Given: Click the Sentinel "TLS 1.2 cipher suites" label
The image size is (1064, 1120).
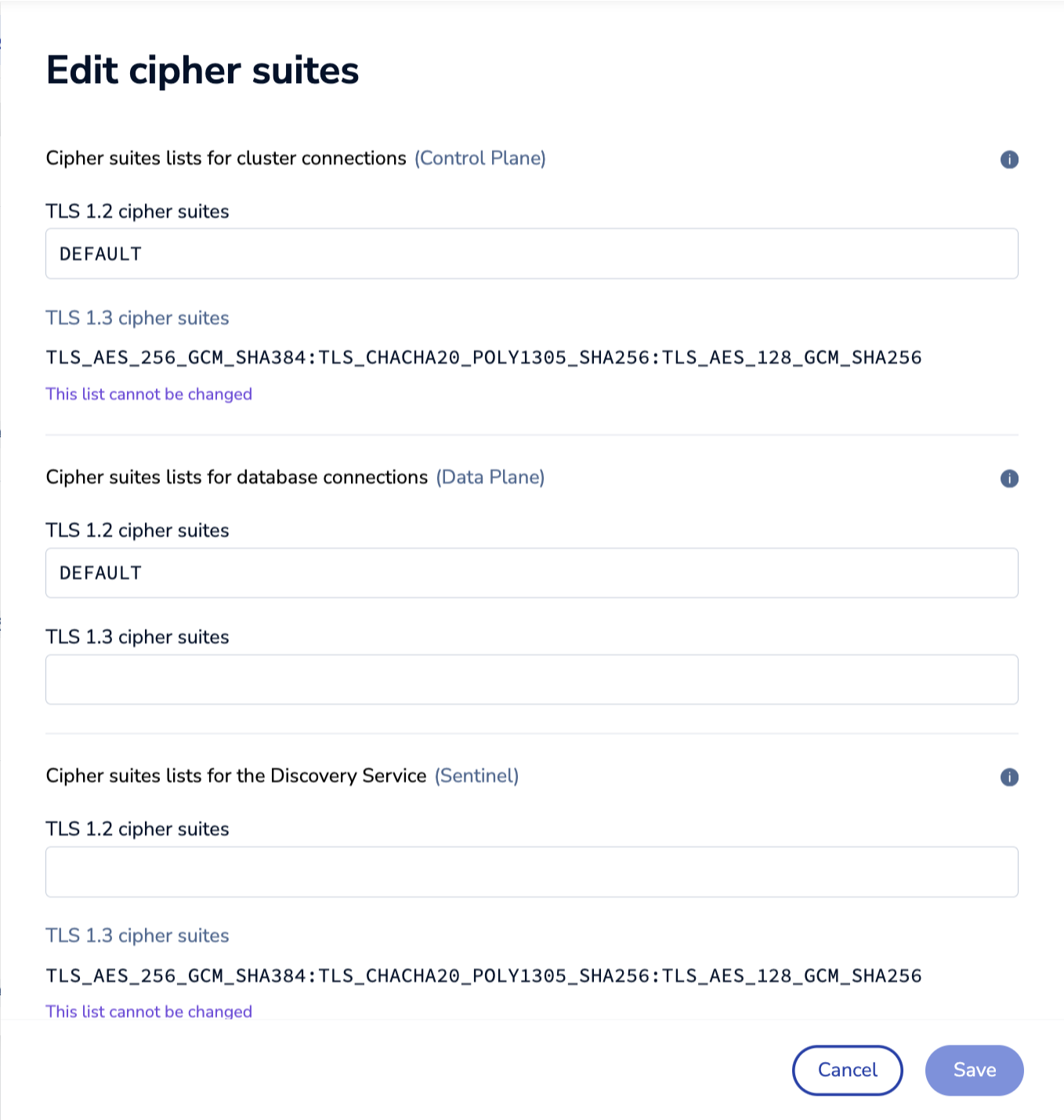Looking at the screenshot, I should pos(137,829).
